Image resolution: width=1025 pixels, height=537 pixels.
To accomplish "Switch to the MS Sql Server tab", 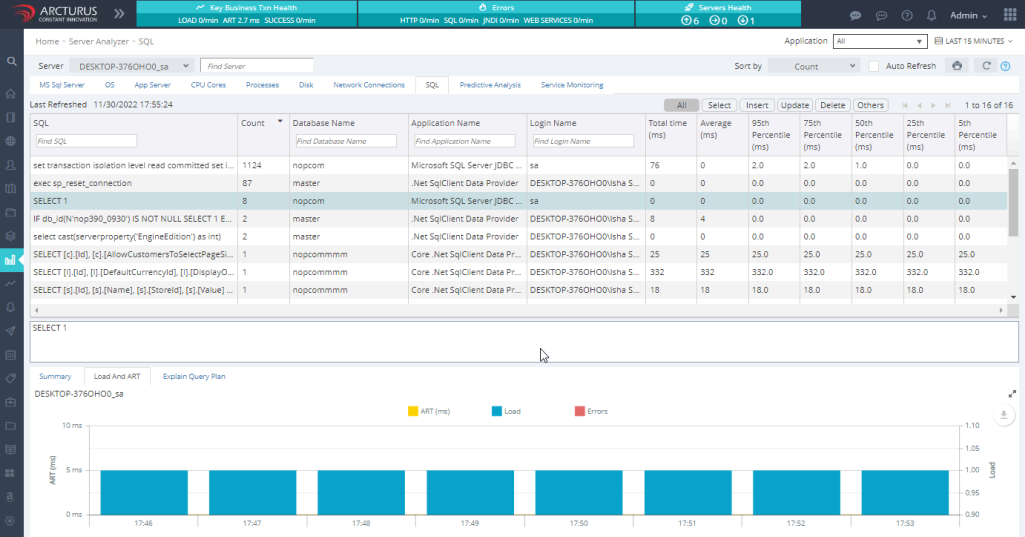I will tap(62, 85).
